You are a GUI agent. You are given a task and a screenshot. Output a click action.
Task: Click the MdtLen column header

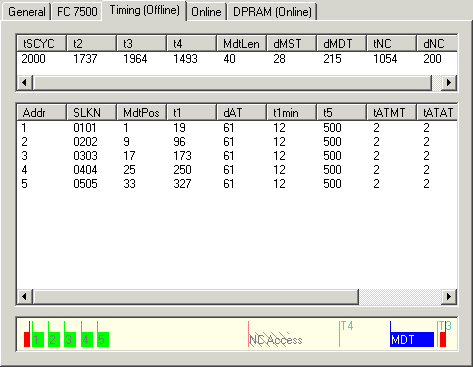click(242, 44)
